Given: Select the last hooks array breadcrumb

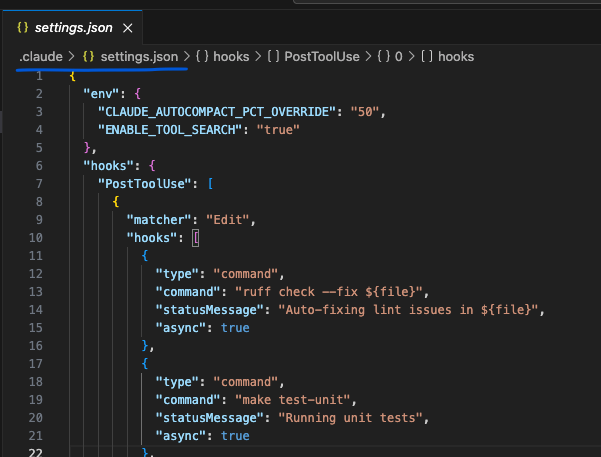Looking at the screenshot, I should point(456,57).
